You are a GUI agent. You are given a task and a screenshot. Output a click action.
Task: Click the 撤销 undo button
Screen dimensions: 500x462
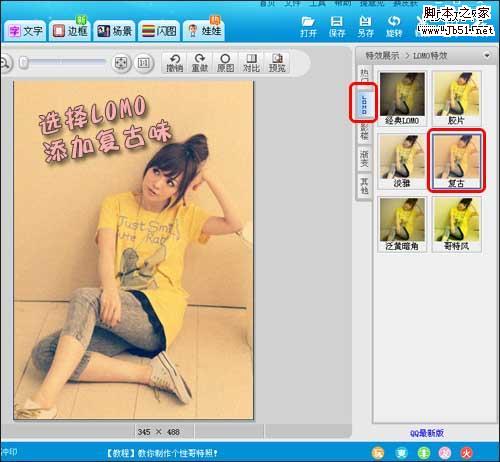coord(175,63)
